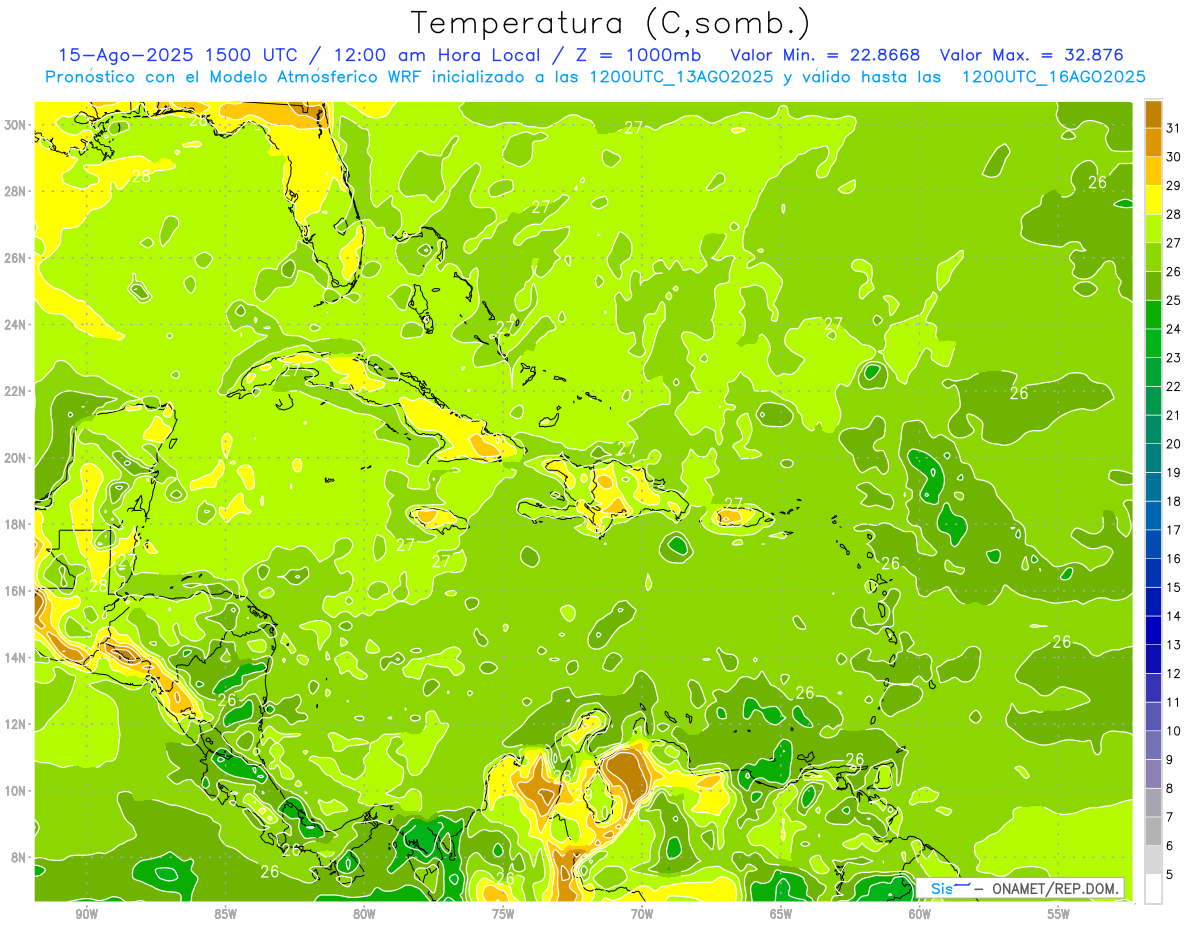Click the color scale value 5
The width and height of the screenshot is (1200, 927).
click(x=1170, y=874)
